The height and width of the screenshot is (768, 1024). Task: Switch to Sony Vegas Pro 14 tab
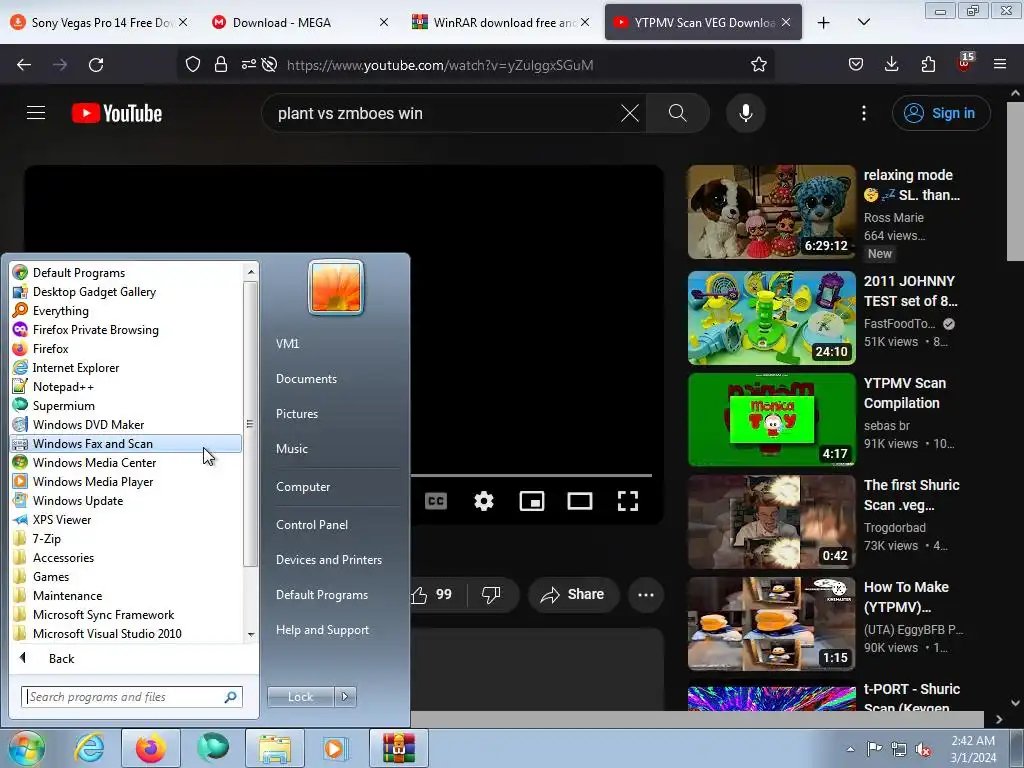100,22
